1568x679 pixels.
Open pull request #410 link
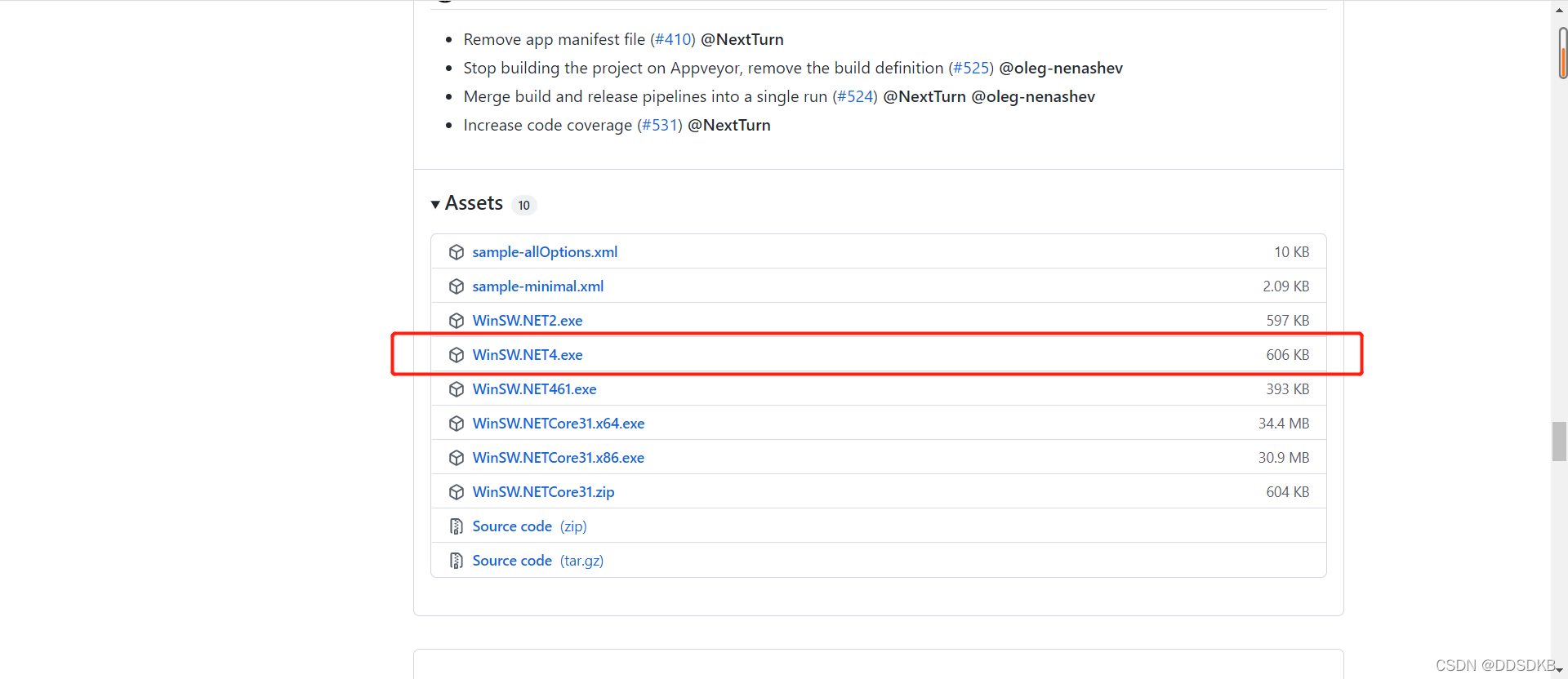point(673,39)
